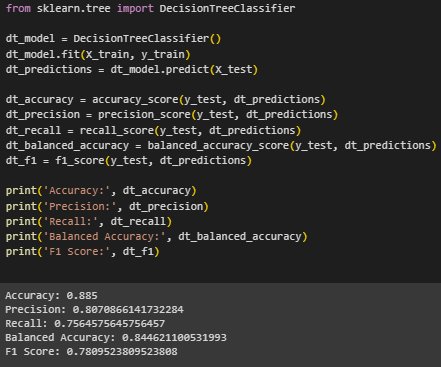Click the 'F1 Score:' string literal

[77, 252]
